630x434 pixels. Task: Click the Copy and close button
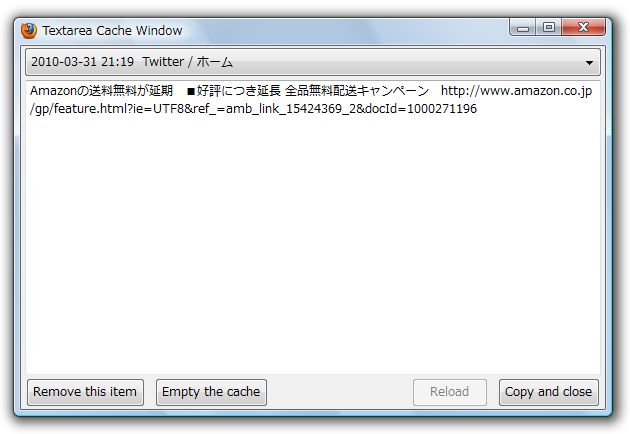pyautogui.click(x=548, y=392)
